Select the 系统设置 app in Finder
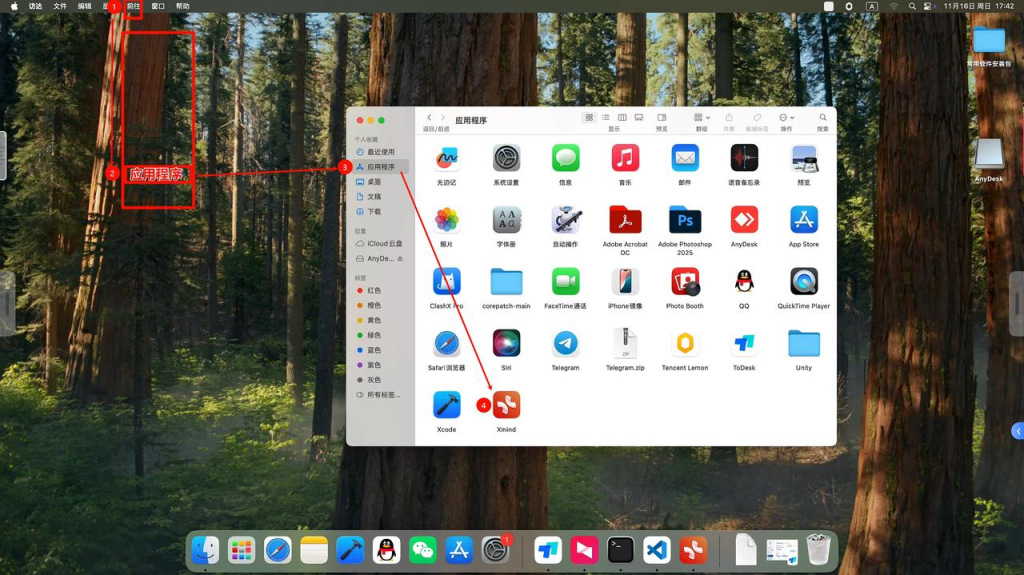This screenshot has width=1024, height=575. tap(506, 158)
